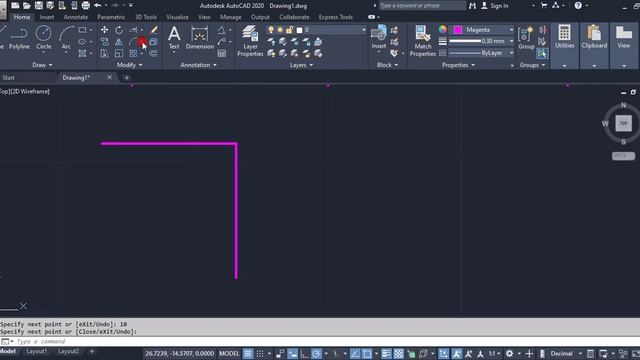Click the Insert block tool
Image resolution: width=640 pixels, height=360 pixels.
pos(379,38)
